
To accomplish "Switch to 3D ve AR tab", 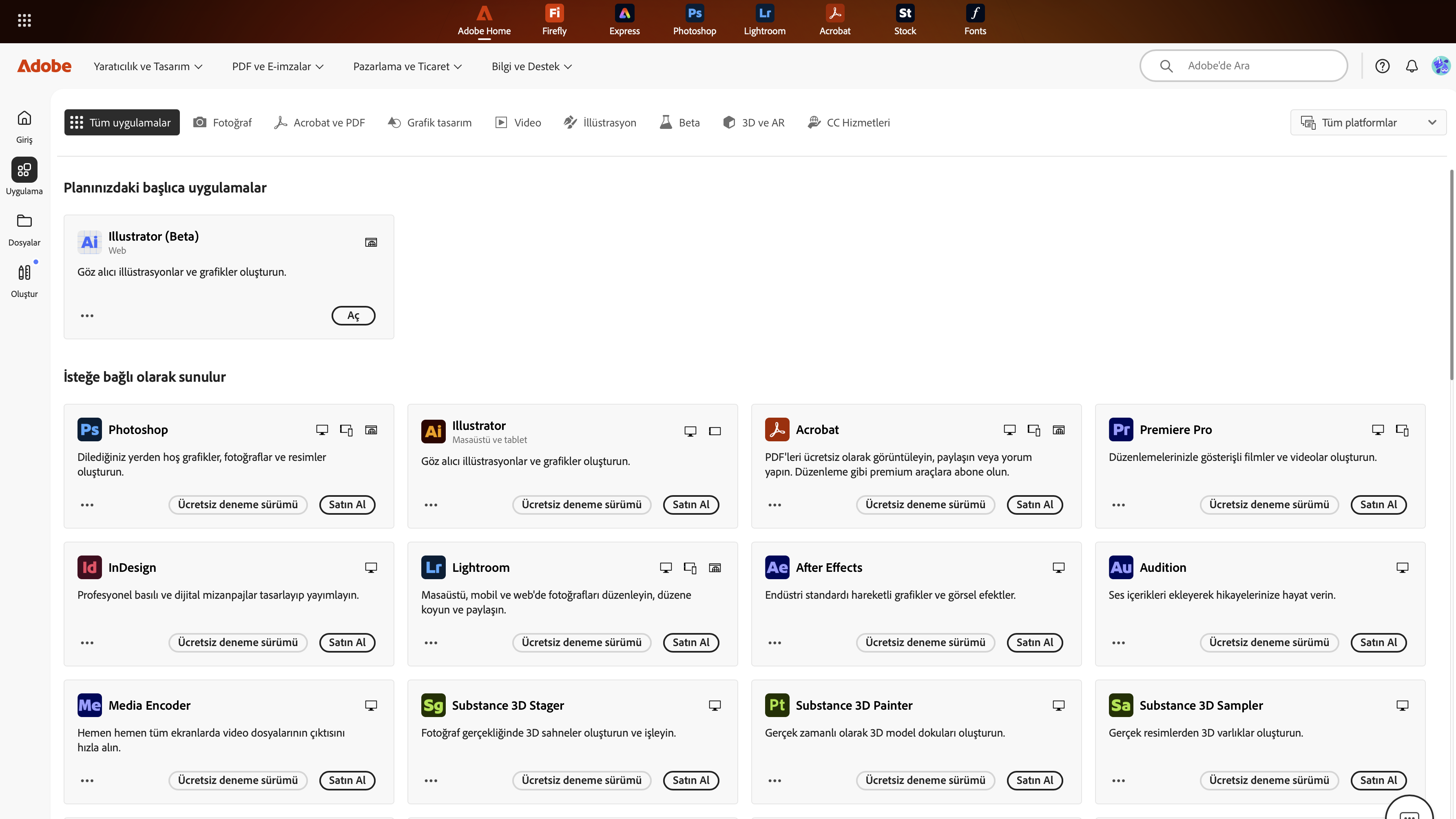I will coord(753,123).
